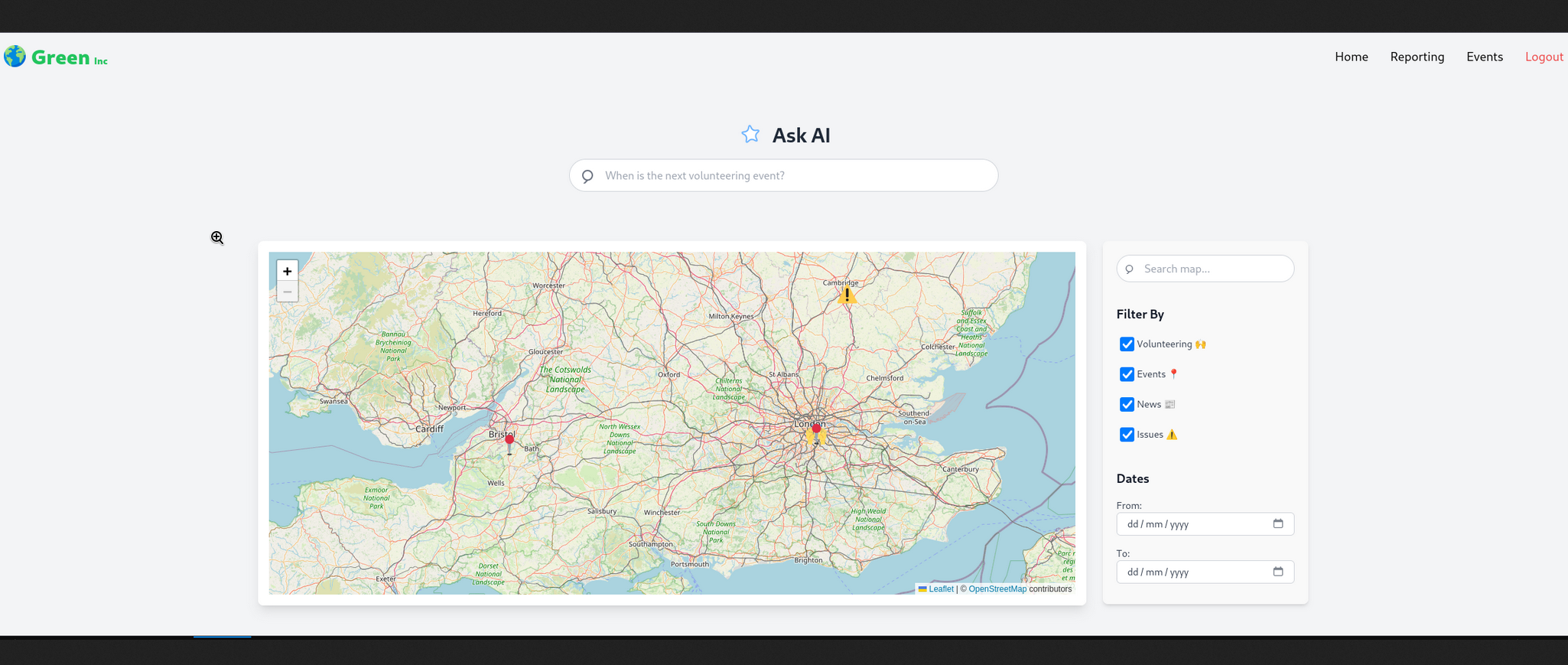Go to the Home page
The image size is (1568, 665).
pos(1351,57)
